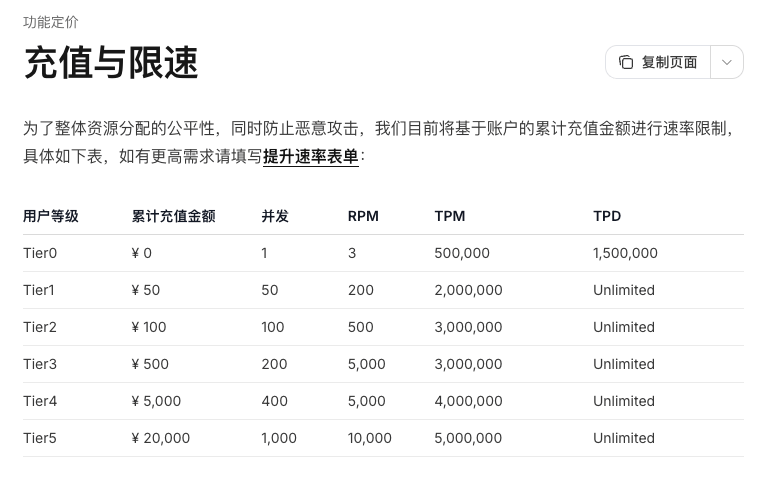Select the Tier0 row label
Viewport: 783px width, 502px height.
click(x=40, y=253)
